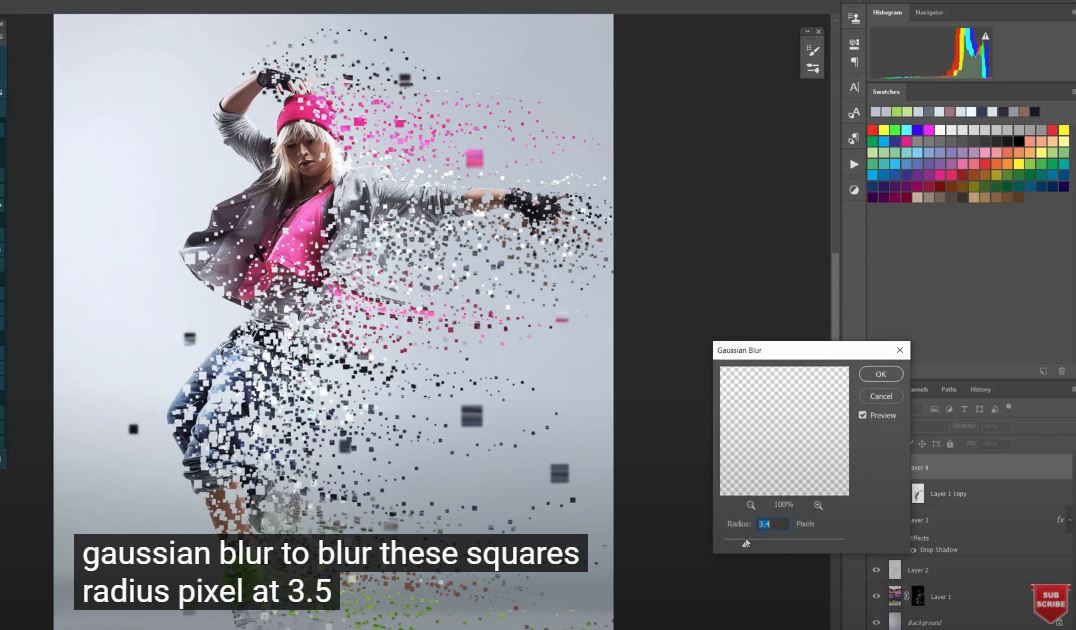Delete swatch trash icon in Swatches panel

click(1062, 371)
